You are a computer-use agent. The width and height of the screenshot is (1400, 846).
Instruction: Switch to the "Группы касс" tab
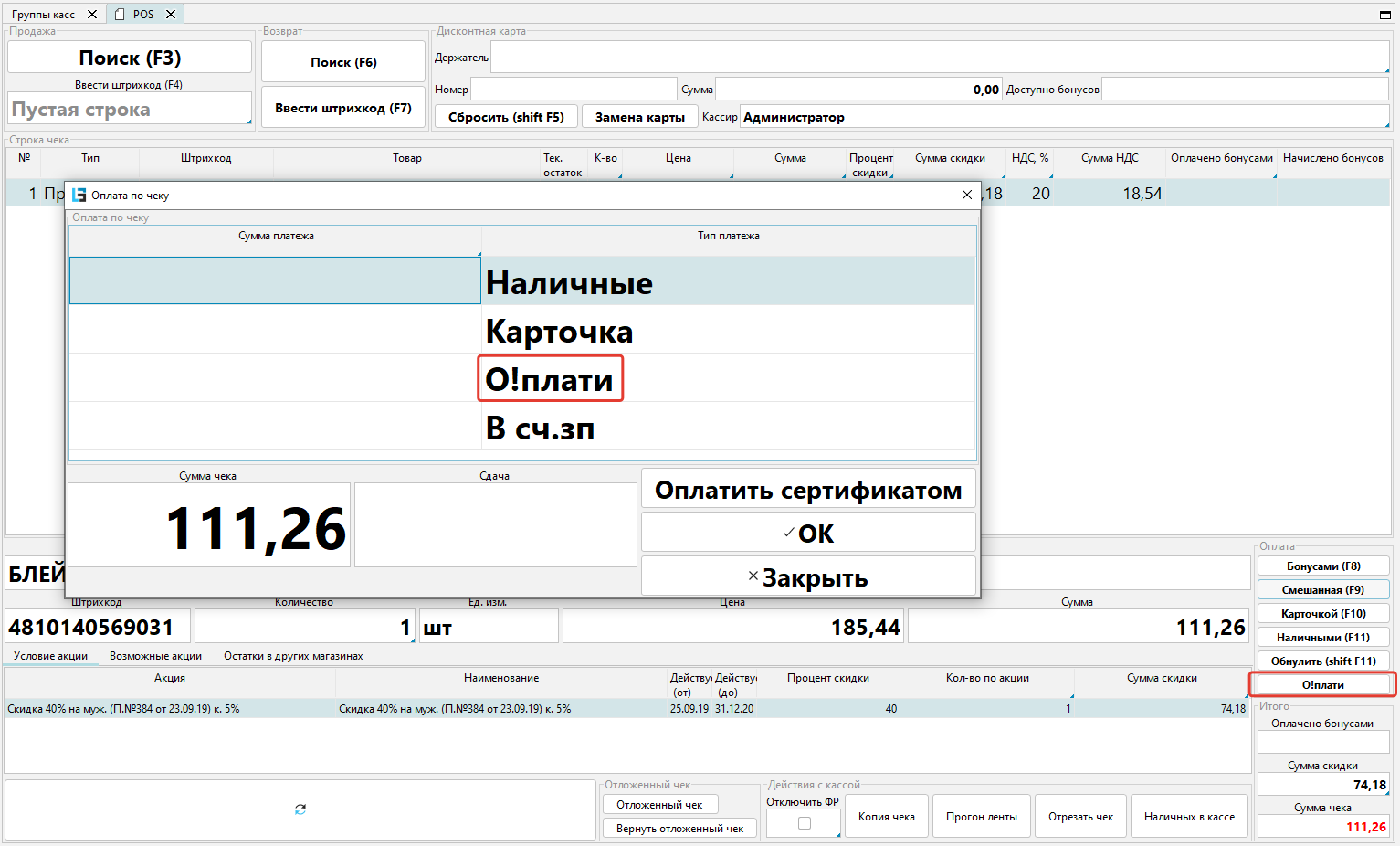point(43,15)
